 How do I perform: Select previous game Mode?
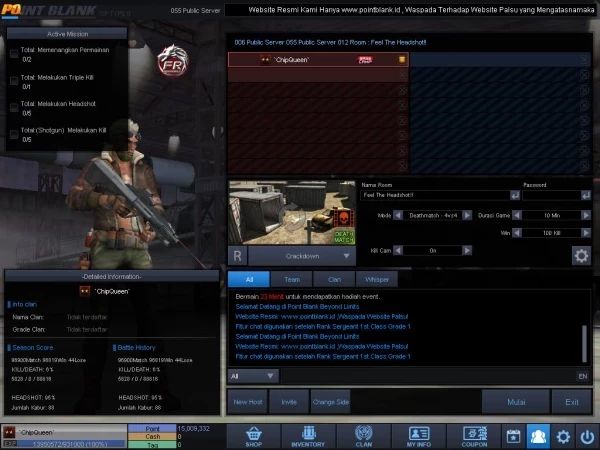[x=398, y=215]
